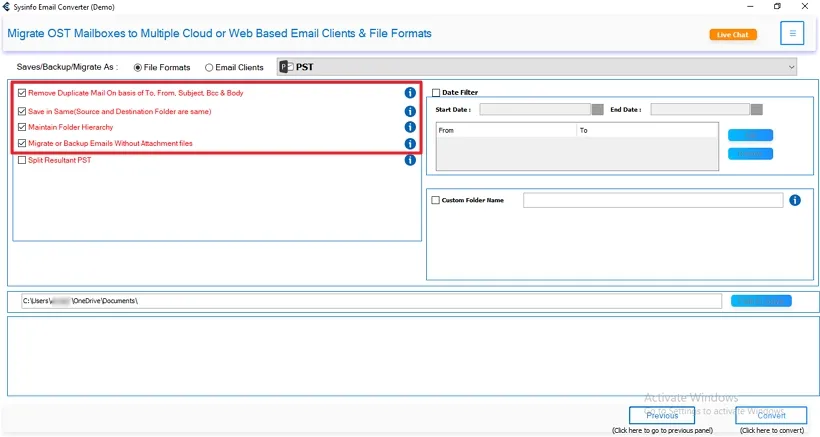The image size is (820, 437).
Task: Open the hamburger menu icon
Action: click(792, 33)
